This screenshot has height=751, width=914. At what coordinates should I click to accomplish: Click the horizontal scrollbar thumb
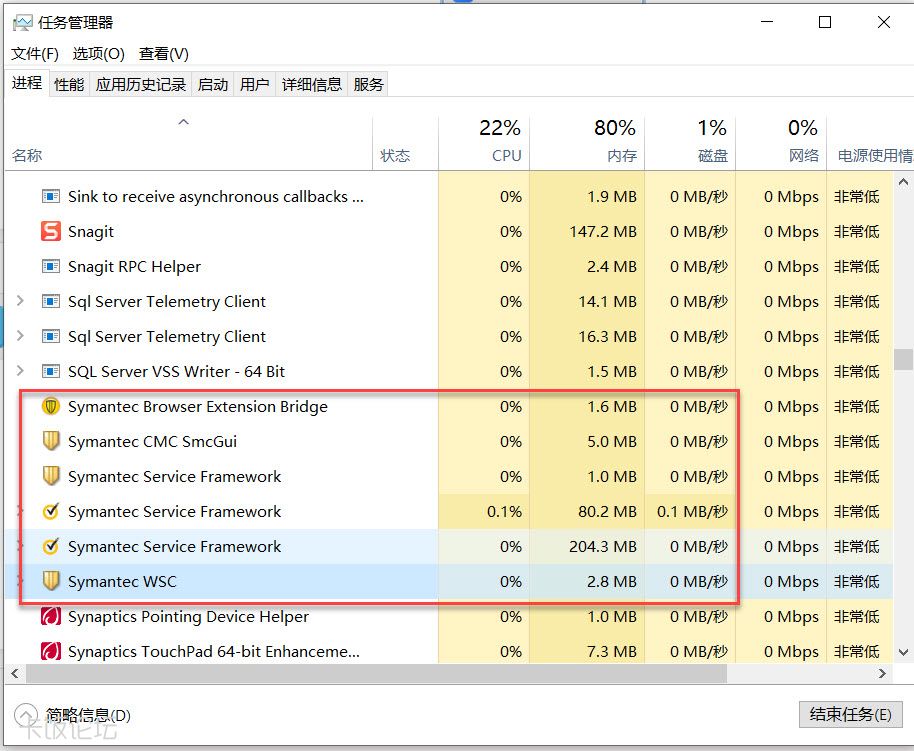tap(377, 673)
